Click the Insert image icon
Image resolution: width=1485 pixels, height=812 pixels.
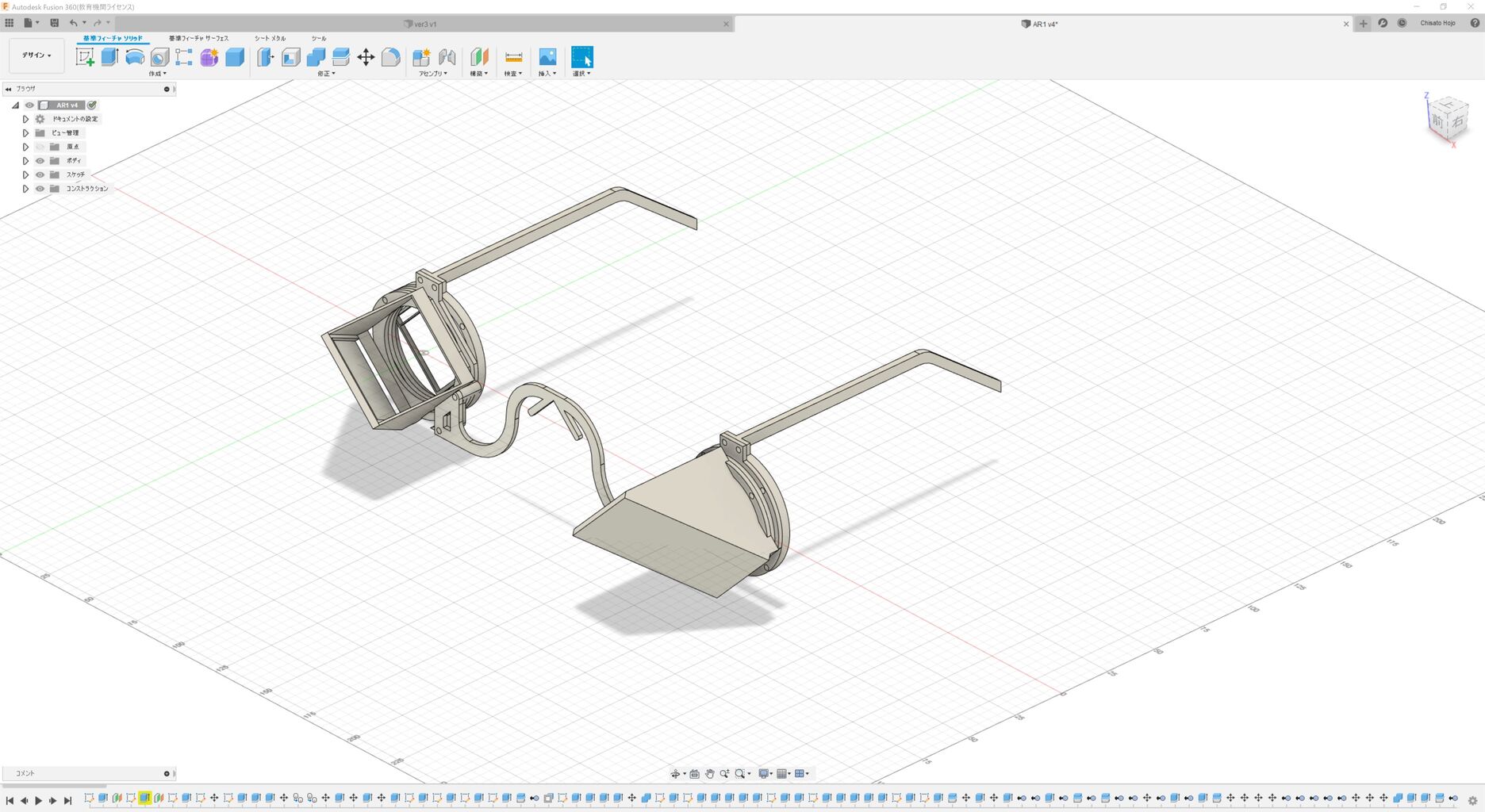[547, 57]
